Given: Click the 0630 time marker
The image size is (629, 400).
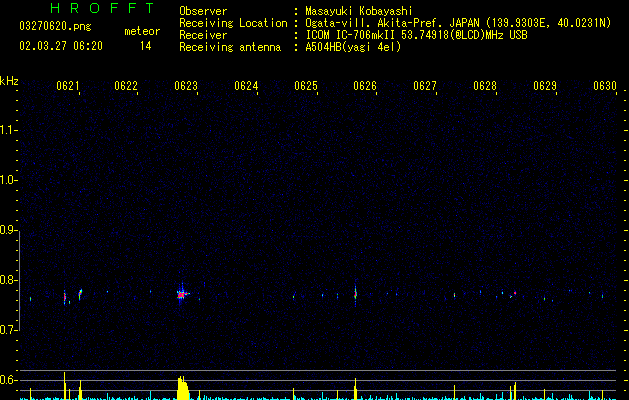Looking at the screenshot, I should [x=605, y=85].
